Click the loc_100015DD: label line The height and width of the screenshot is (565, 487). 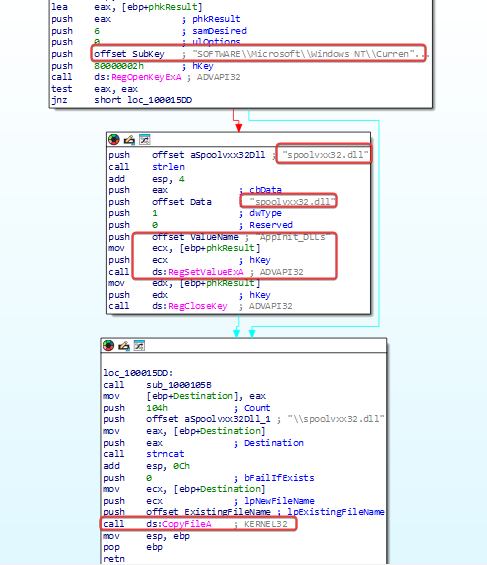pyautogui.click(x=138, y=373)
